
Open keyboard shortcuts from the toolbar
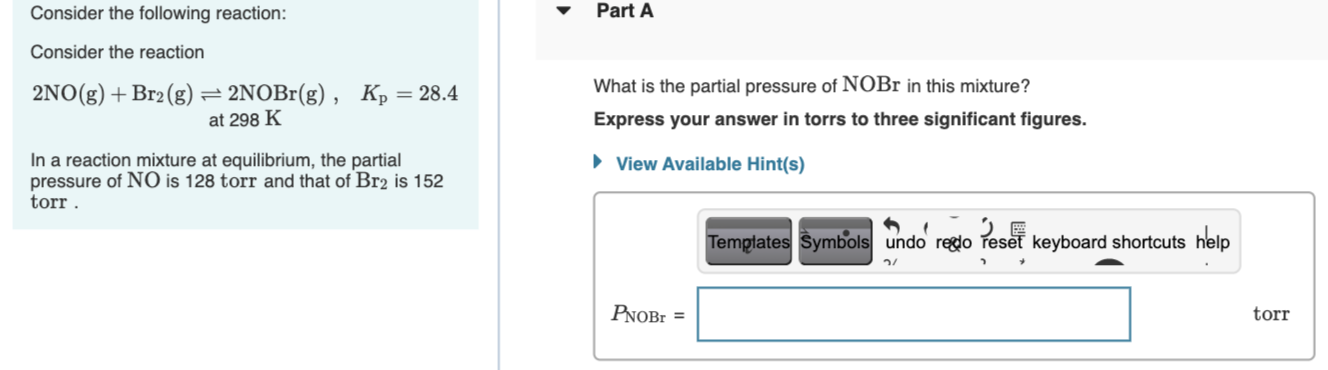(1108, 242)
